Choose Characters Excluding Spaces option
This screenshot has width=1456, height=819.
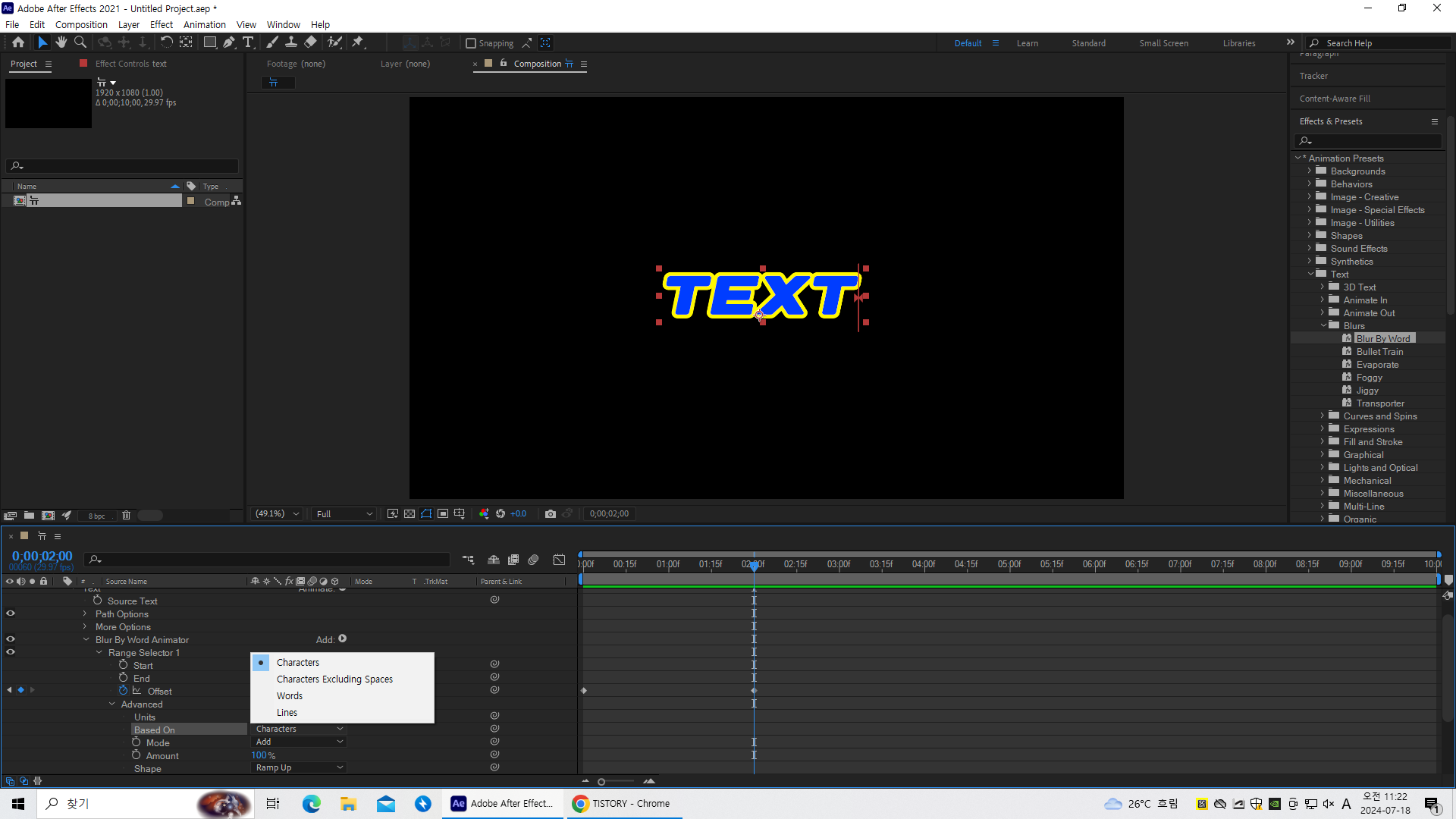[334, 679]
